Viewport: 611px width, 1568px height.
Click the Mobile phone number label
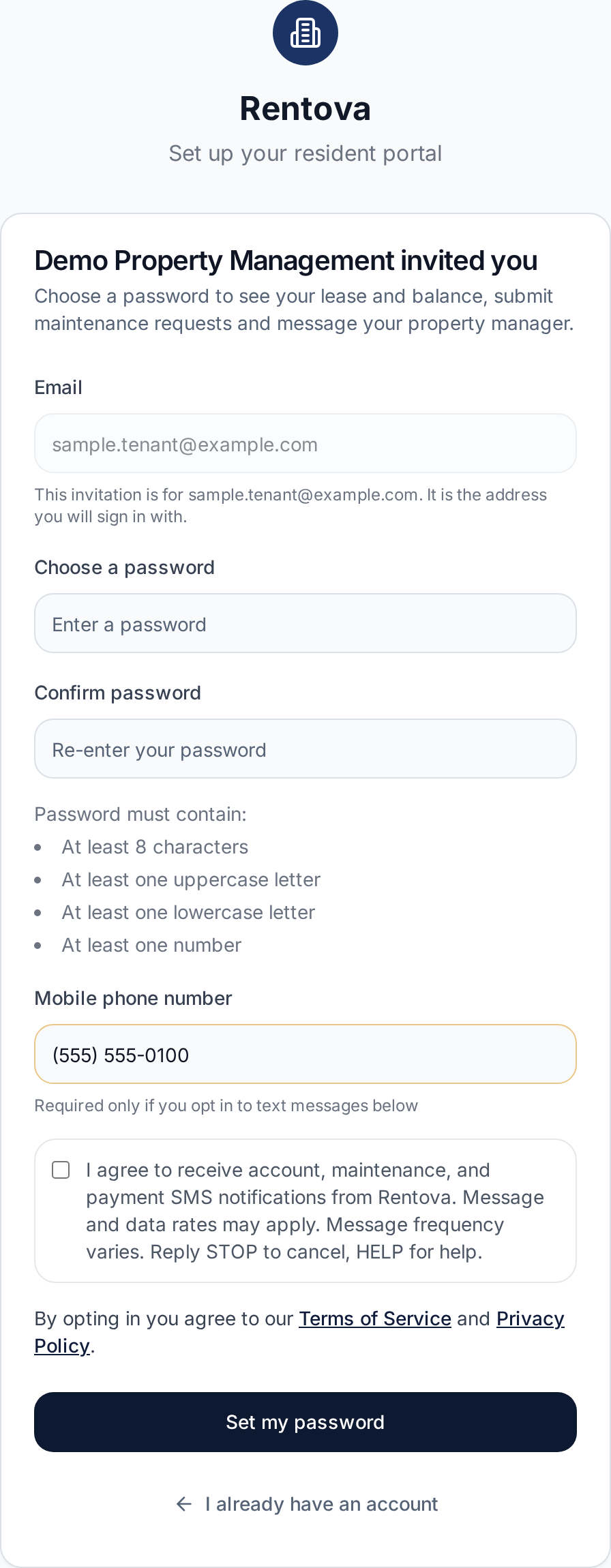click(x=134, y=998)
